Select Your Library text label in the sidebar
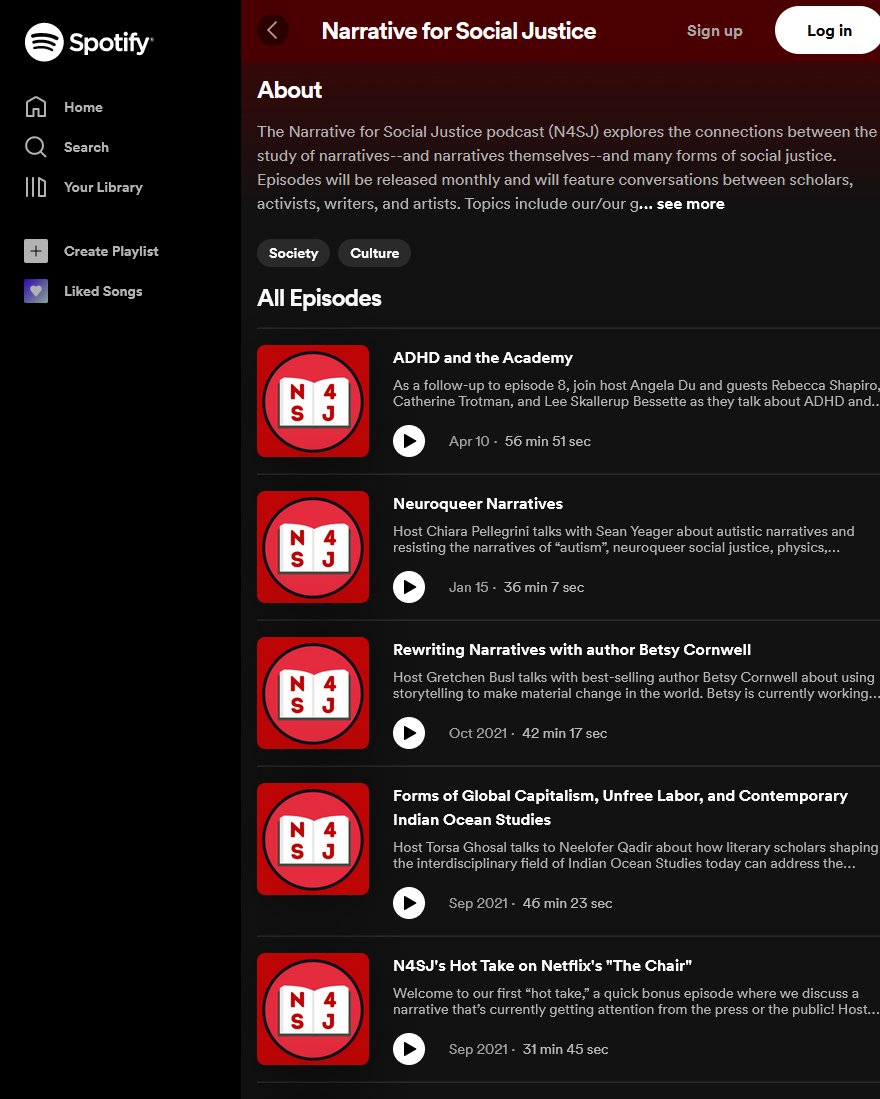This screenshot has width=880, height=1099. (x=103, y=187)
